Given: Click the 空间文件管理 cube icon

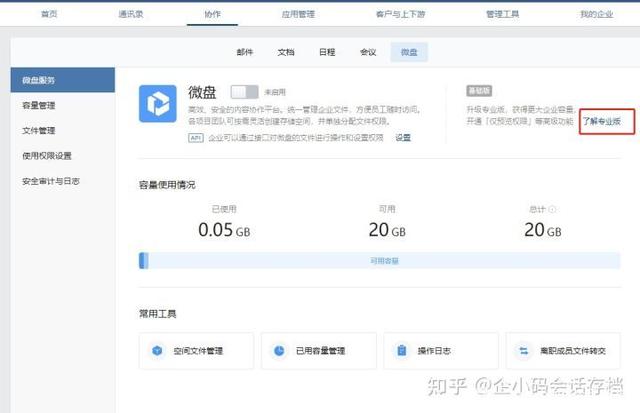Looking at the screenshot, I should click(158, 351).
